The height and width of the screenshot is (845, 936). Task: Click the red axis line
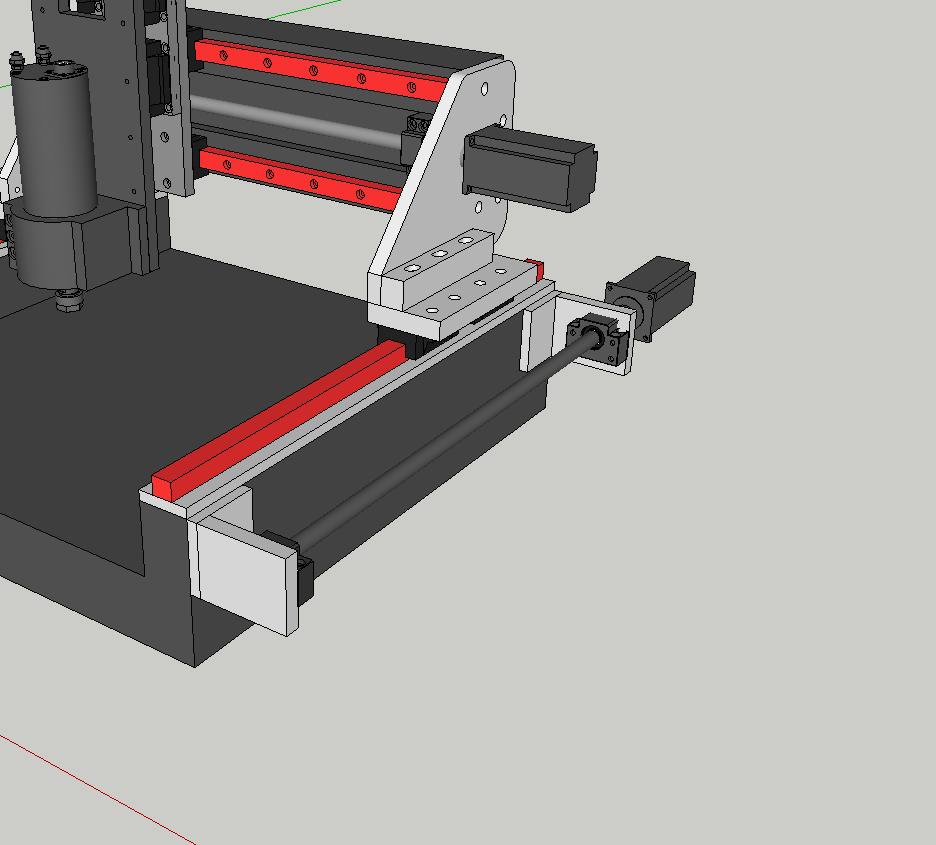click(x=100, y=790)
